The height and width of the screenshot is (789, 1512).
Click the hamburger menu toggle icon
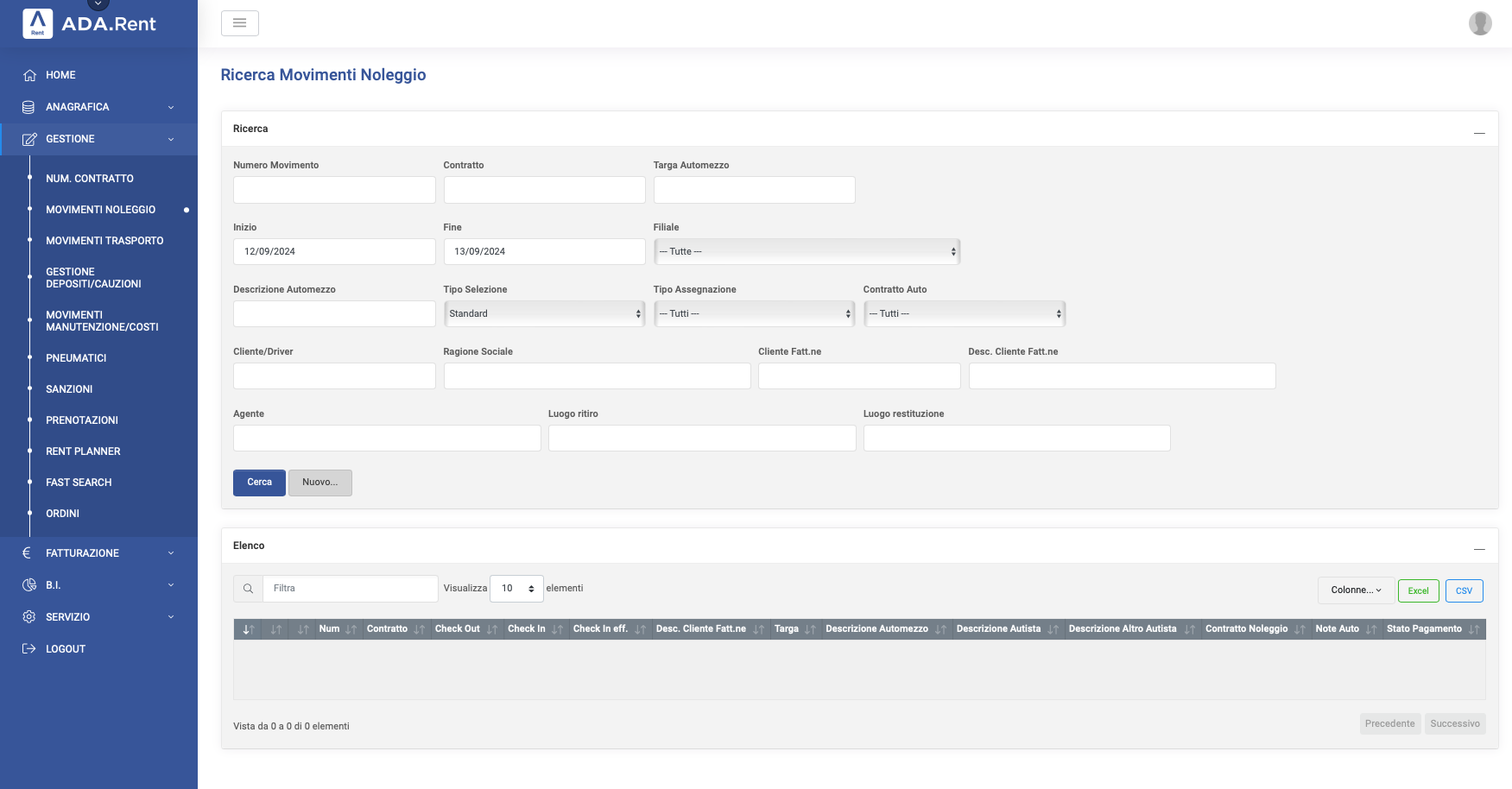click(x=239, y=23)
